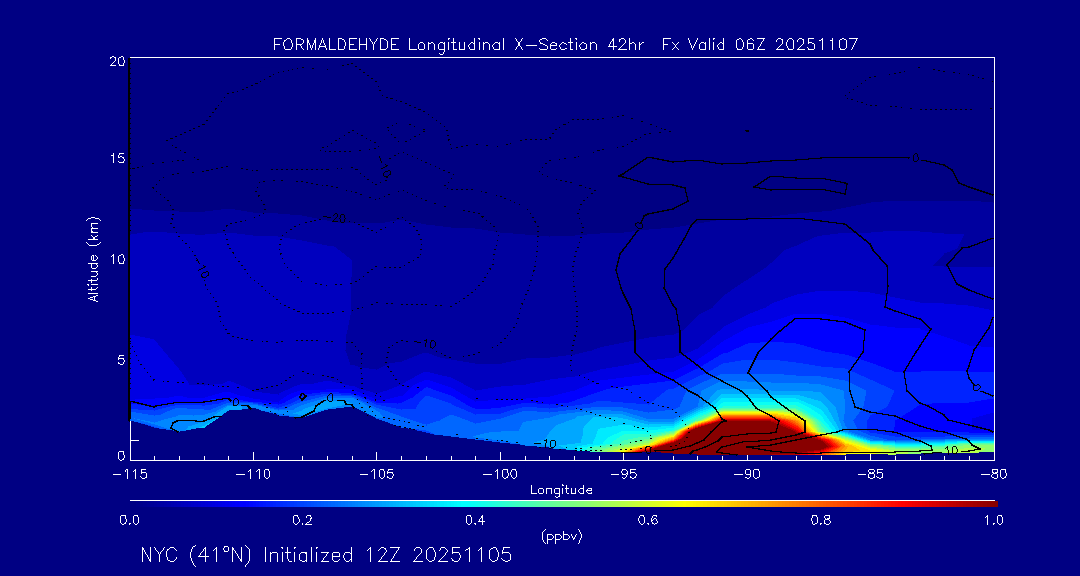Click the '(ppbv)' units label

click(561, 537)
